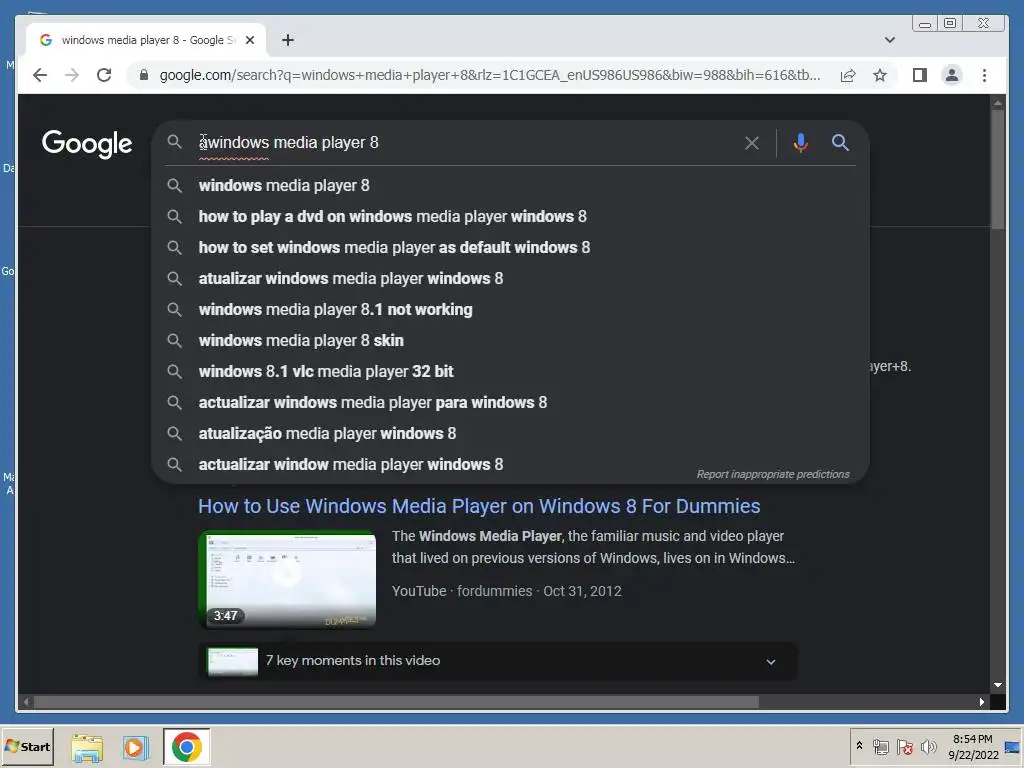
Task: Pick 'atualização media player windows 8' suggestion
Action: pyautogui.click(x=510, y=434)
